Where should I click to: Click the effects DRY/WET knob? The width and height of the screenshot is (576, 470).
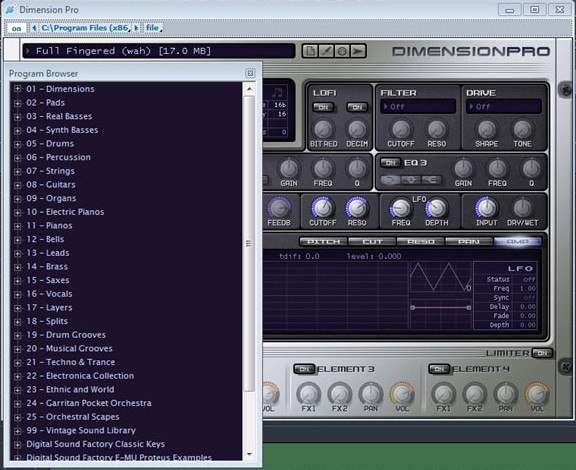click(x=522, y=208)
